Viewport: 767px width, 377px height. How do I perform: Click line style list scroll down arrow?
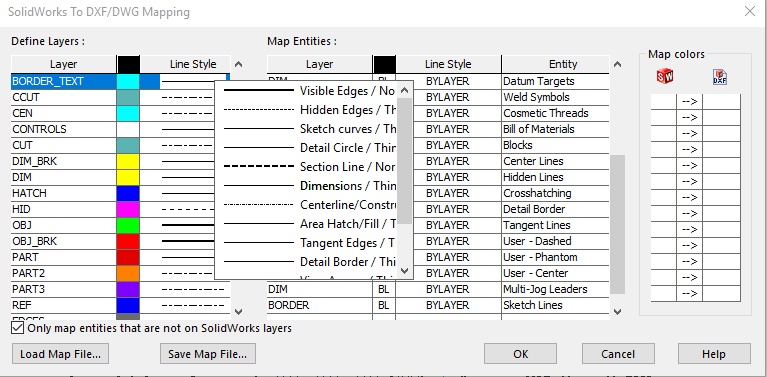(404, 270)
